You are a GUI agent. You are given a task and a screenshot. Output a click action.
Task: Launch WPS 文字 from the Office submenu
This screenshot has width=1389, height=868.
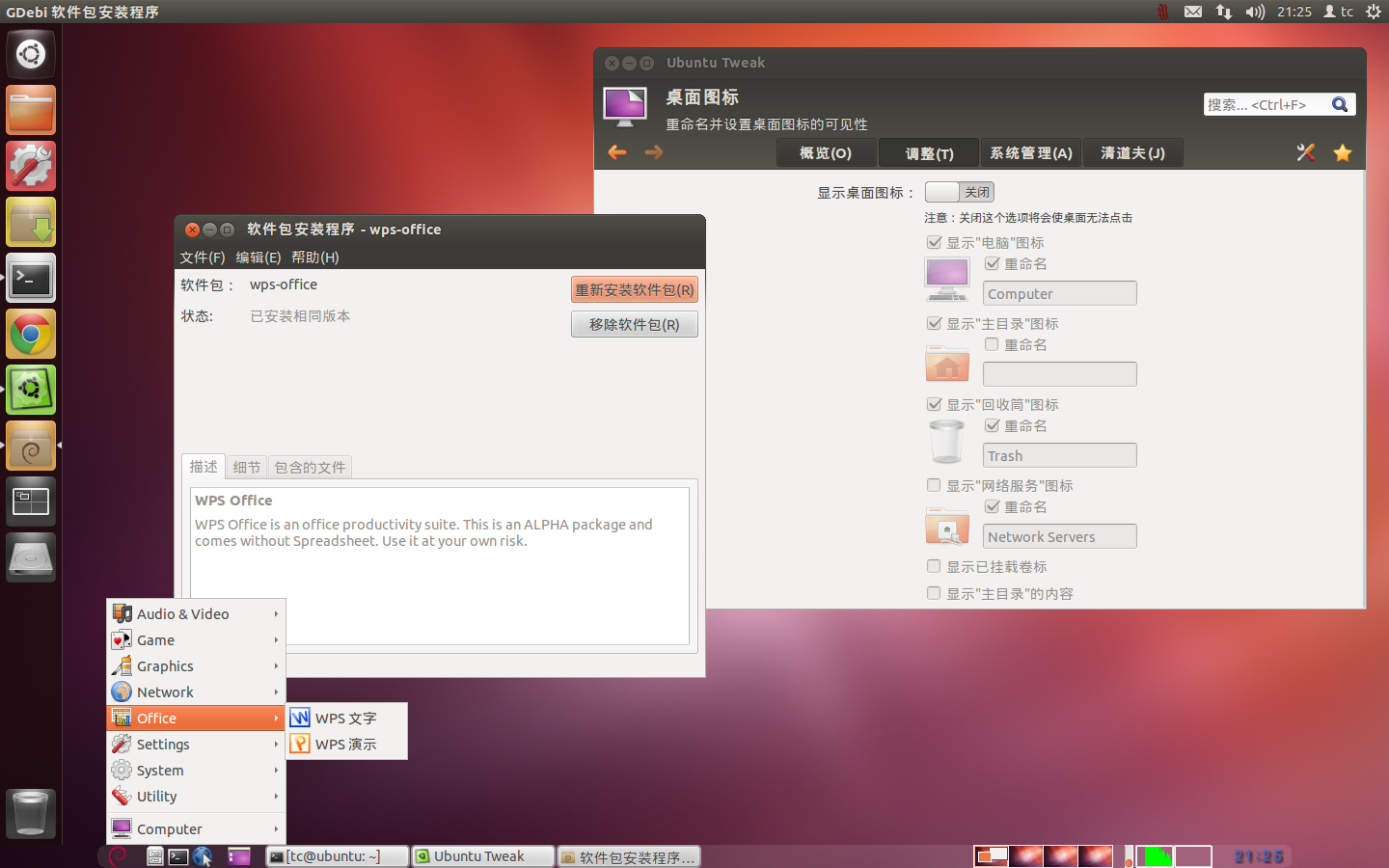point(347,718)
